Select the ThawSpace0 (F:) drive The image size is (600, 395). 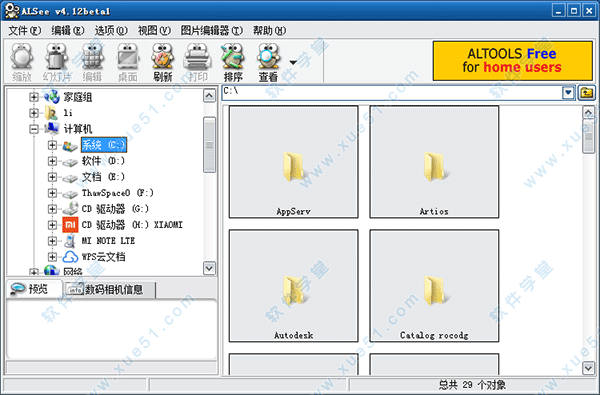[x=117, y=193]
